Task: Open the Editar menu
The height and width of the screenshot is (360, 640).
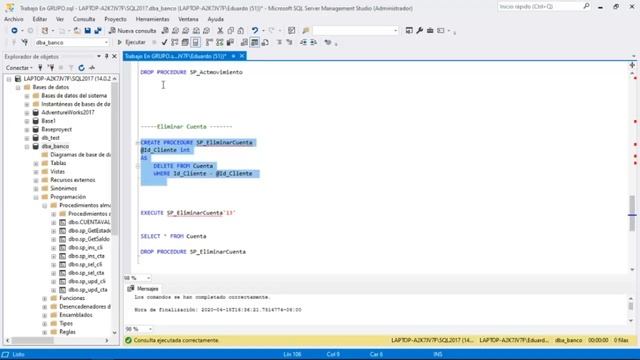Action: pos(40,19)
